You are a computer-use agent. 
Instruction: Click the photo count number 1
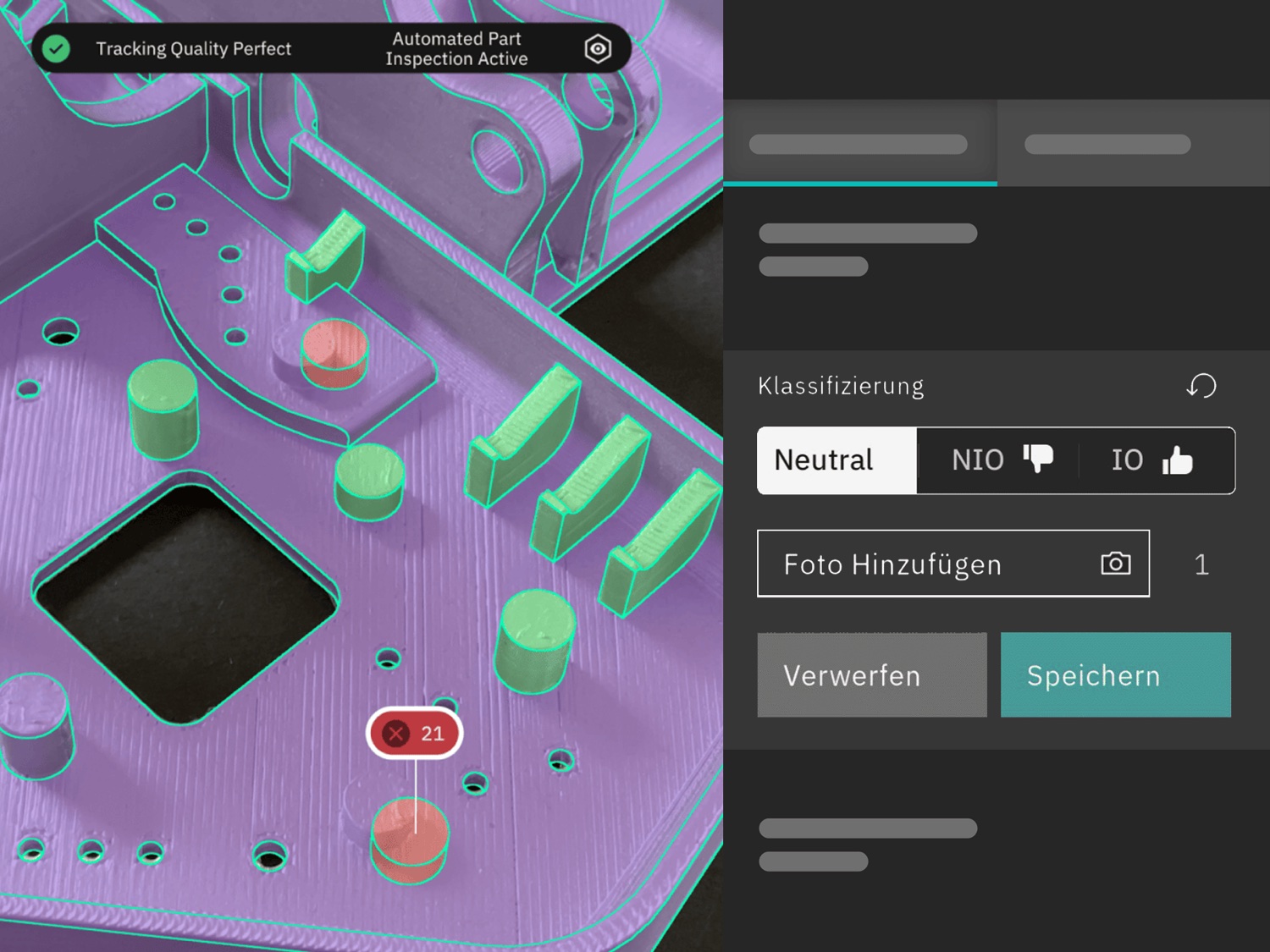[x=1201, y=564]
